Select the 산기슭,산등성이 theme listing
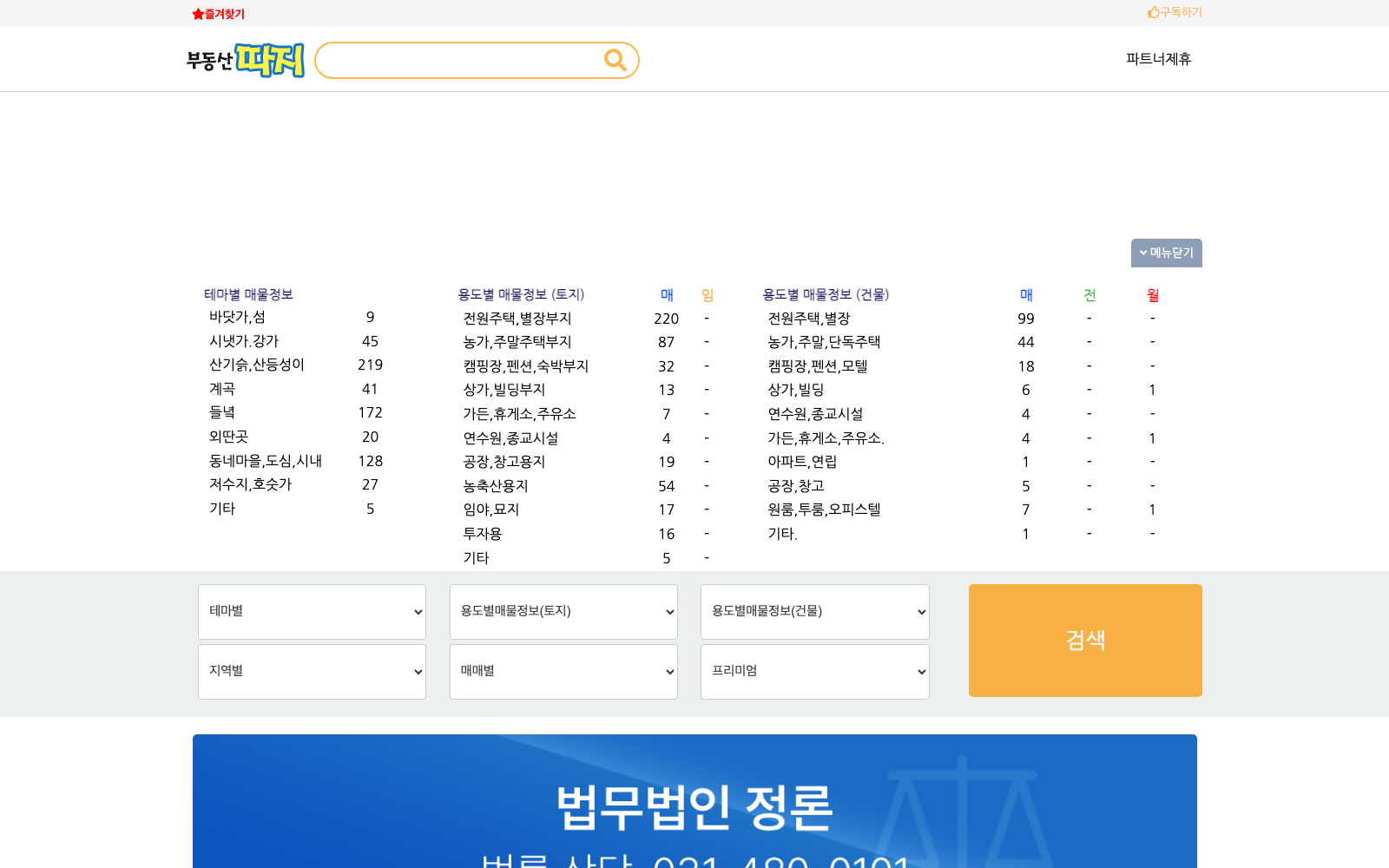Viewport: 1389px width, 868px height. tap(256, 365)
